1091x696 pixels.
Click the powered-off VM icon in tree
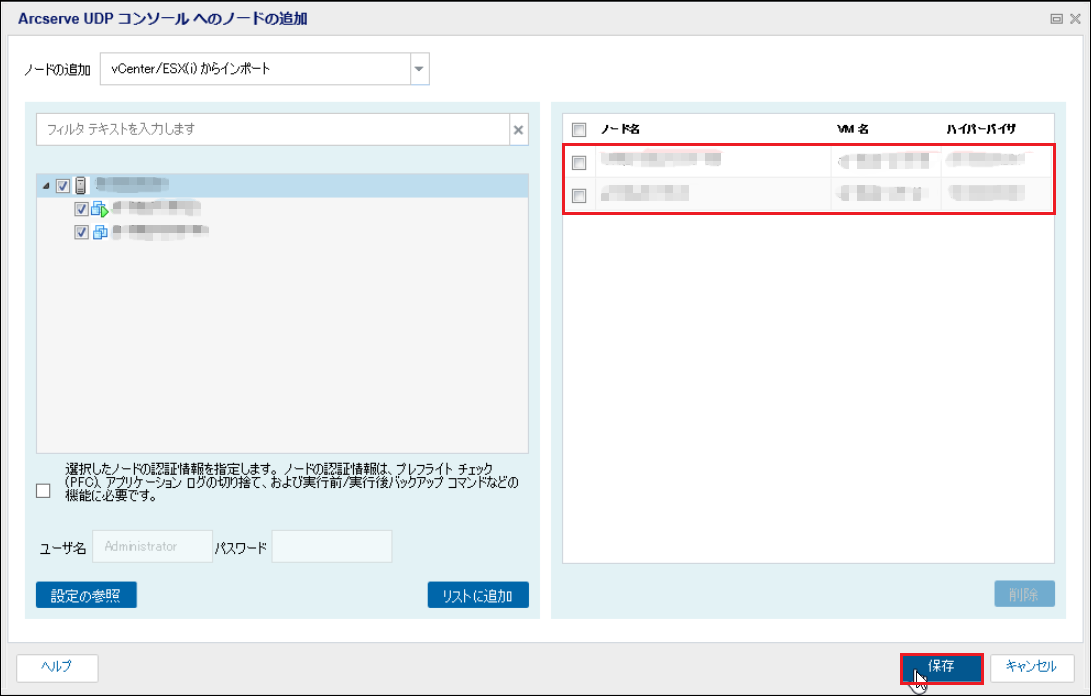(x=99, y=232)
